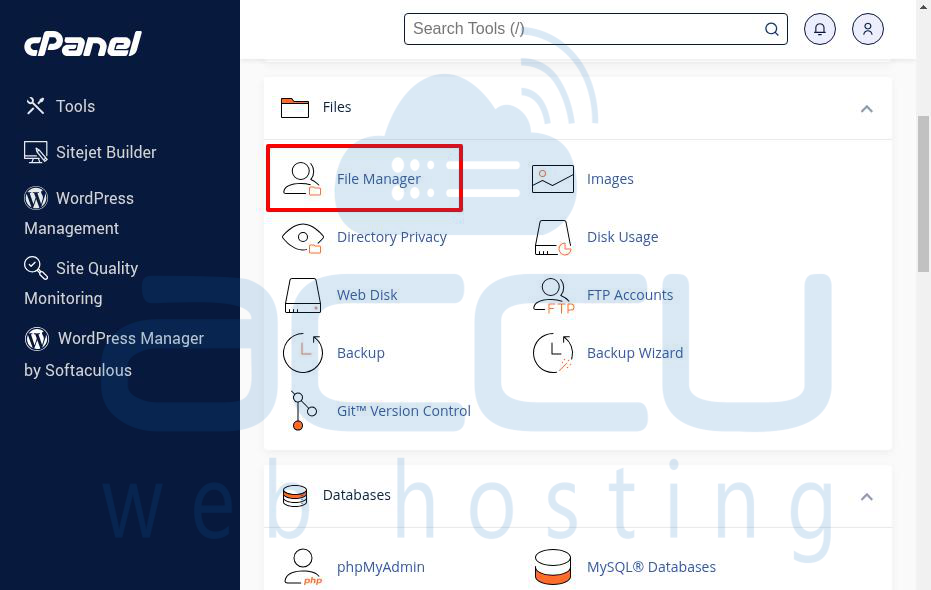Image resolution: width=931 pixels, height=590 pixels.
Task: Click the Disk Usage drive icon
Action: pos(553,237)
